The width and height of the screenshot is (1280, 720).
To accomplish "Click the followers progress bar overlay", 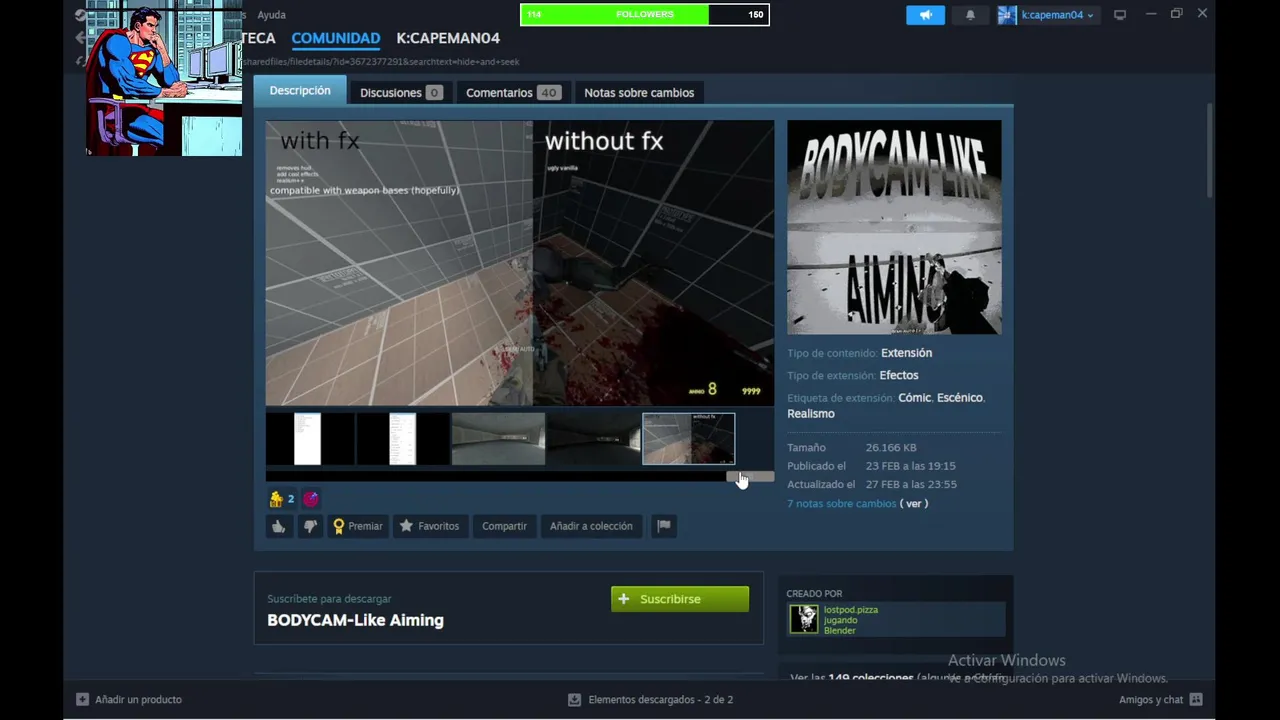I will [x=645, y=15].
